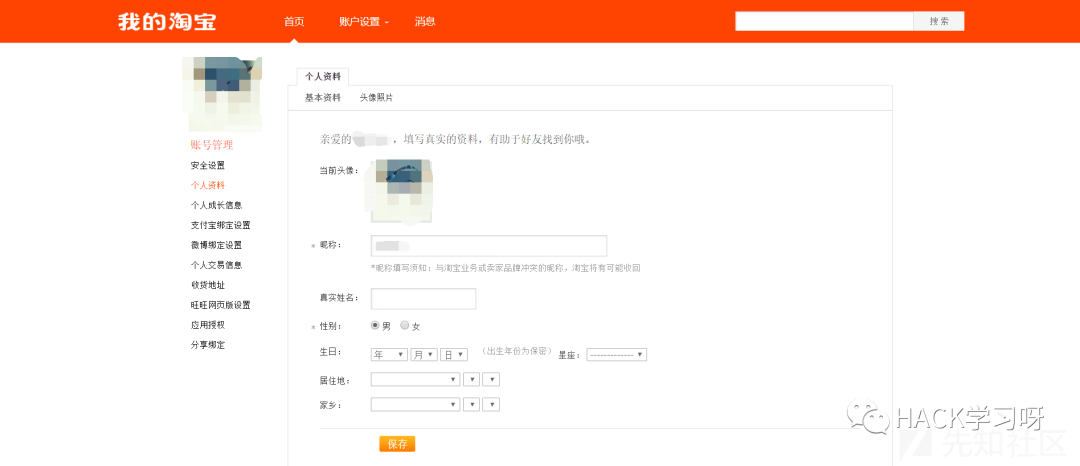The image size is (1080, 466).
Task: Select the 女 gender radio button
Action: 404,326
